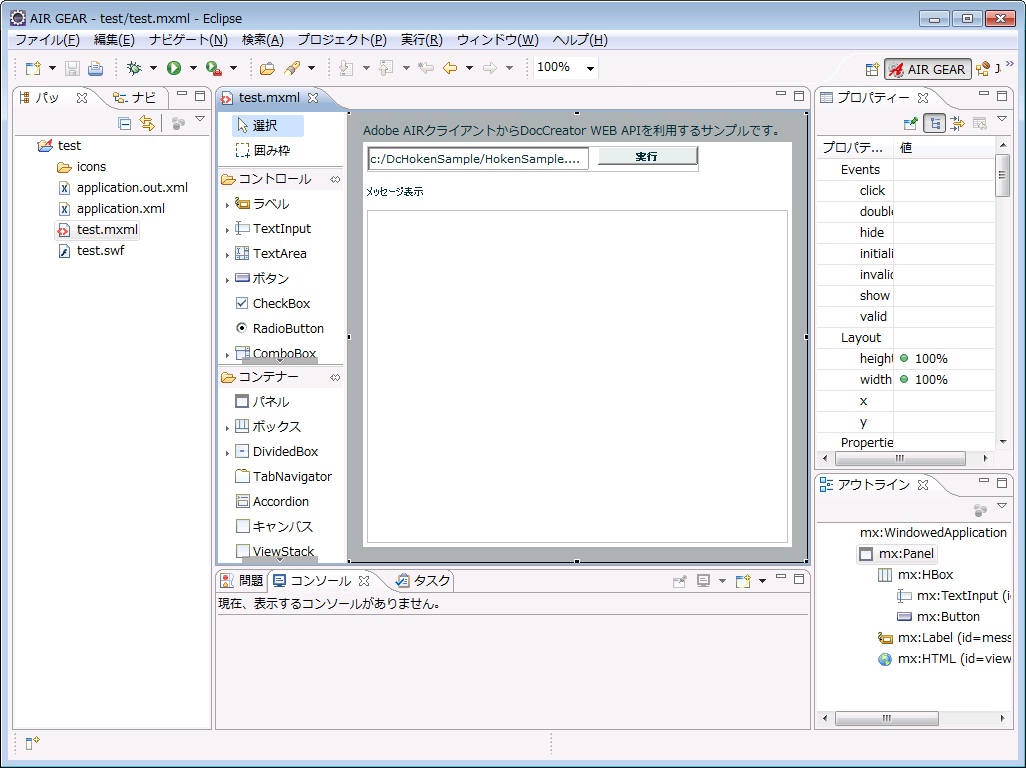The image size is (1026, 768).
Task: Select mx:HBox in the outline tree
Action: [x=915, y=575]
